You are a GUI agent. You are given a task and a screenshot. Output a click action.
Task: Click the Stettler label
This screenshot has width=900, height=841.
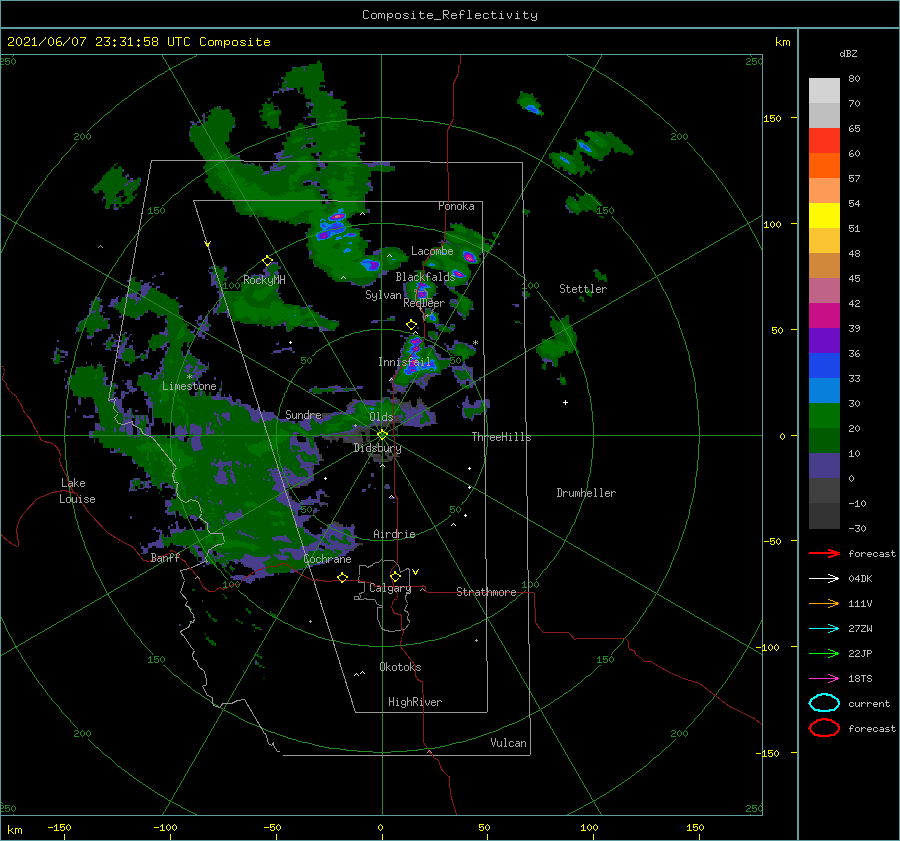click(583, 289)
